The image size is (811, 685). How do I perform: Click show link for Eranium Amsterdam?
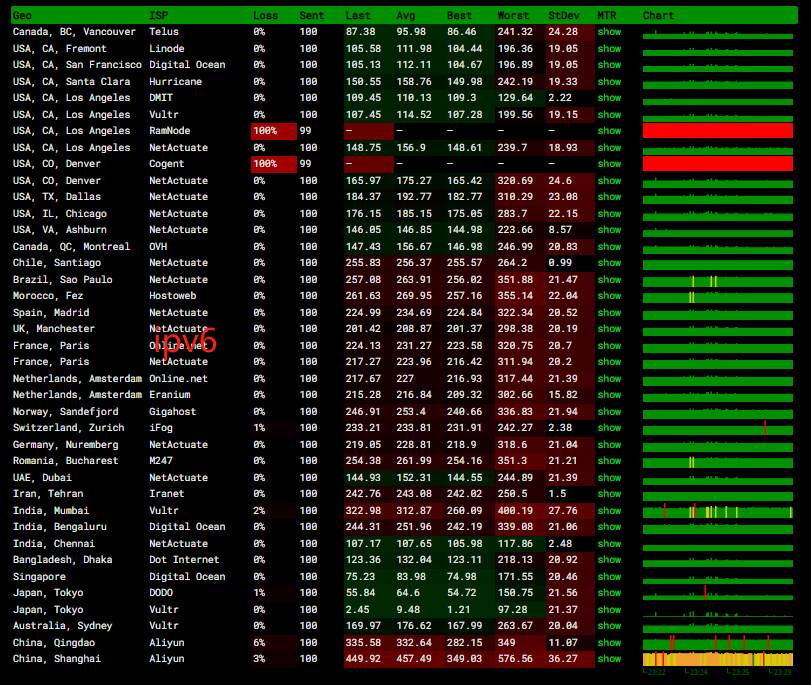coord(609,395)
